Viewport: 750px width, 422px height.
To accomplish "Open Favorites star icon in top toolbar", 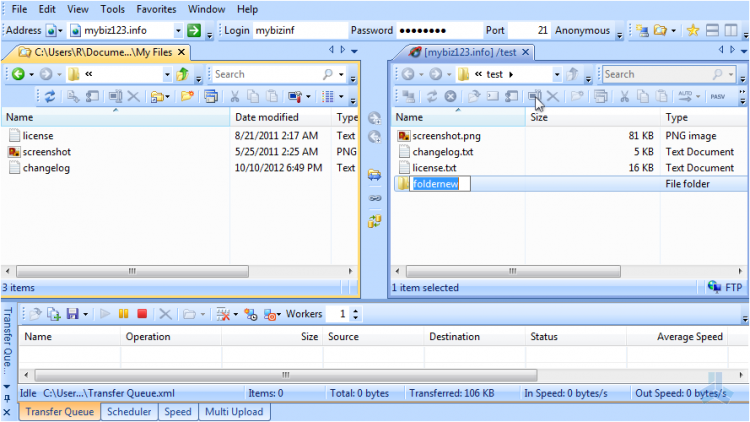I will tap(693, 31).
